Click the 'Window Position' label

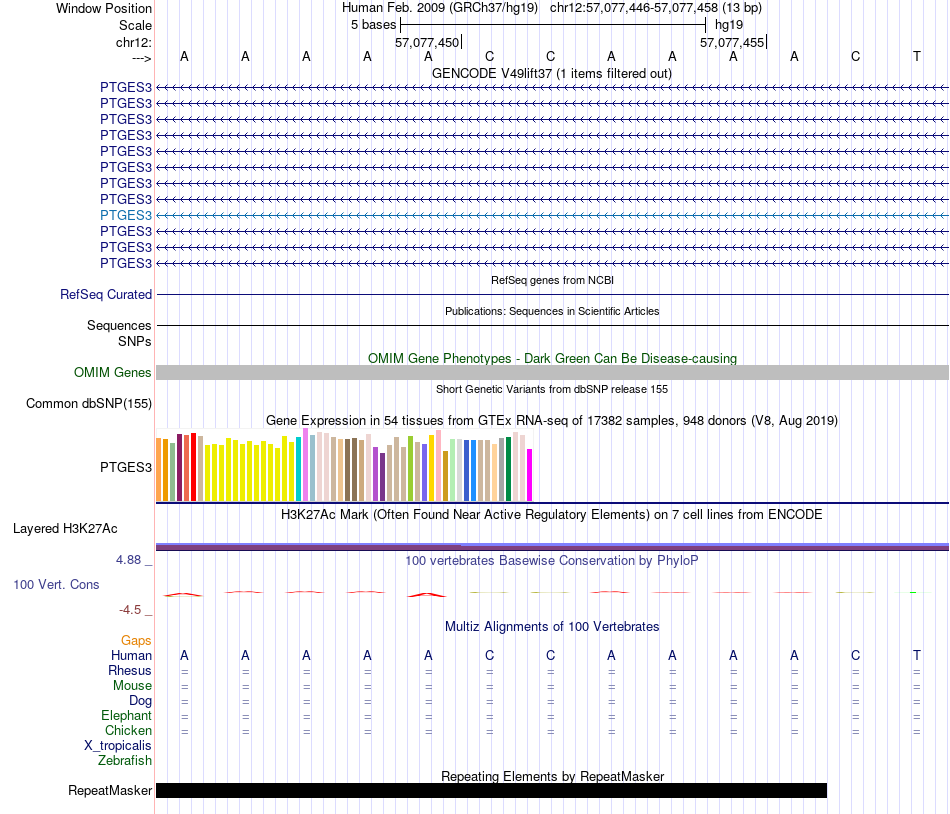coord(104,8)
